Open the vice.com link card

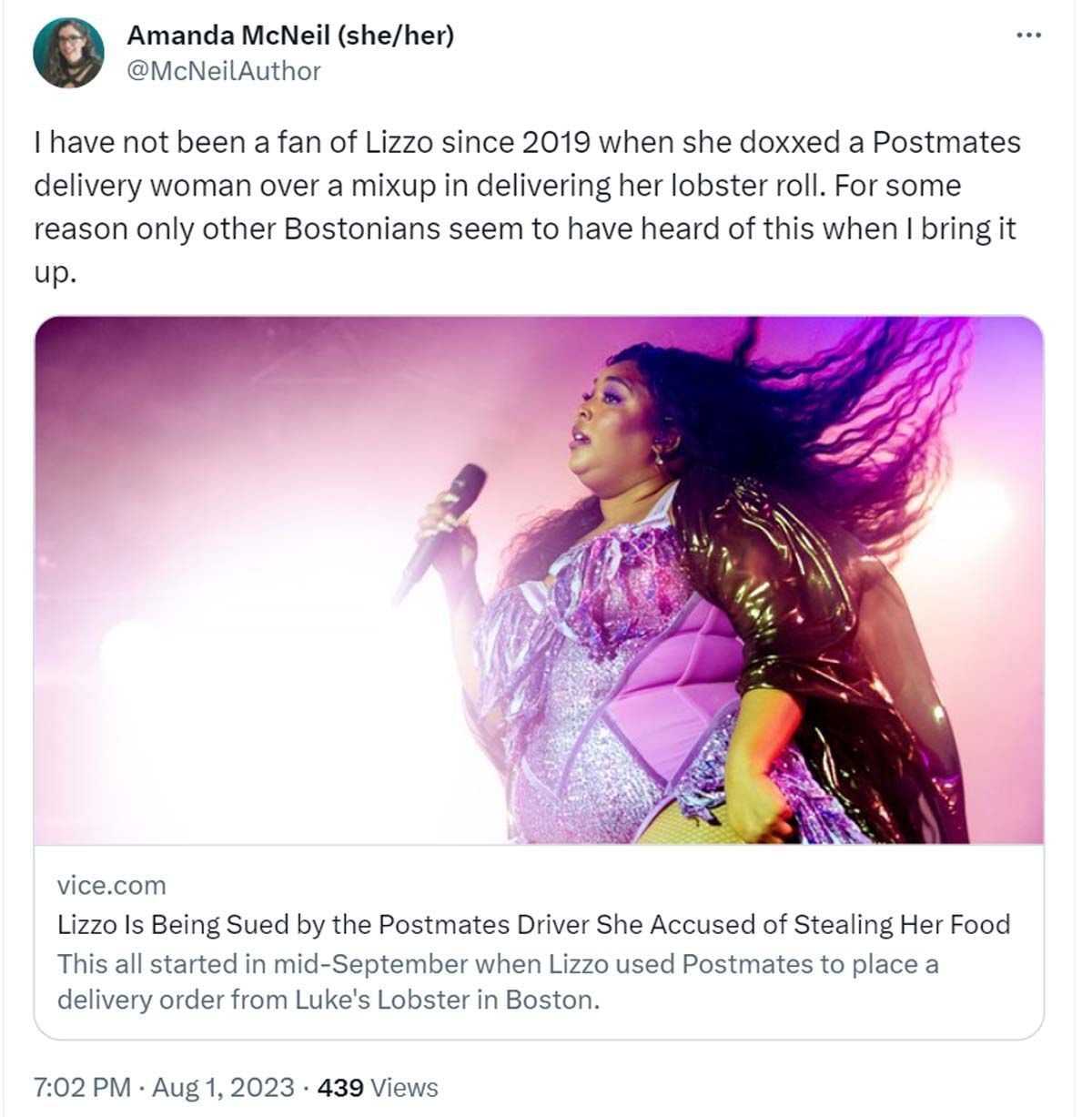tap(109, 885)
